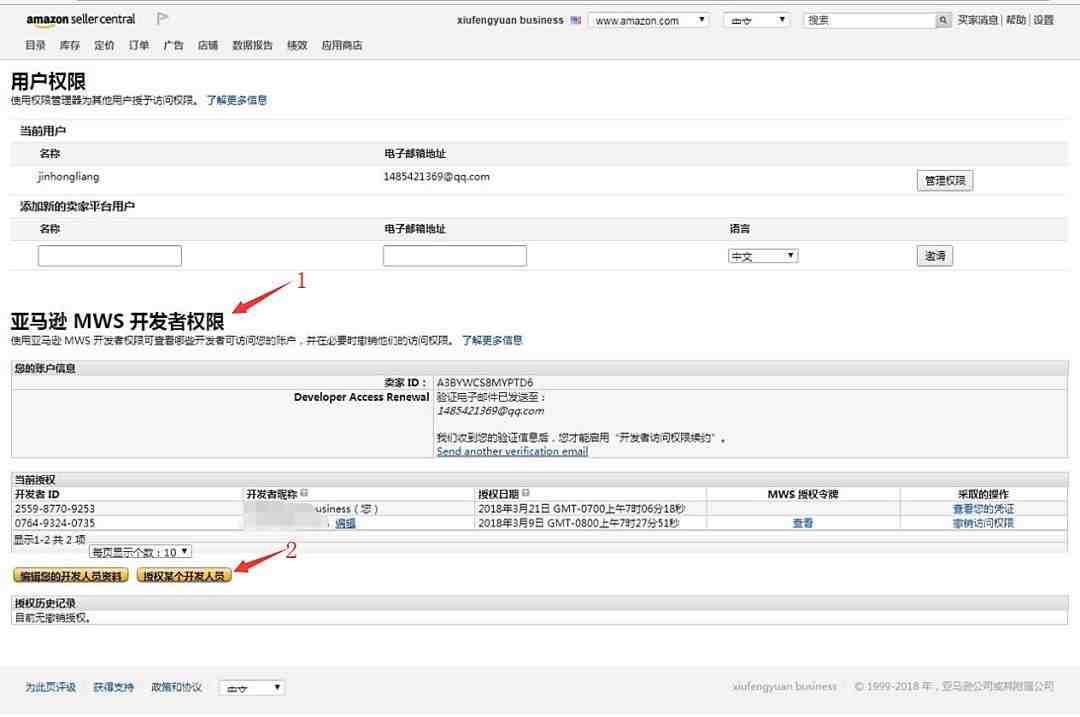The image size is (1080, 717).
Task: Click the 帮助 link in the header
Action: [x=1015, y=20]
